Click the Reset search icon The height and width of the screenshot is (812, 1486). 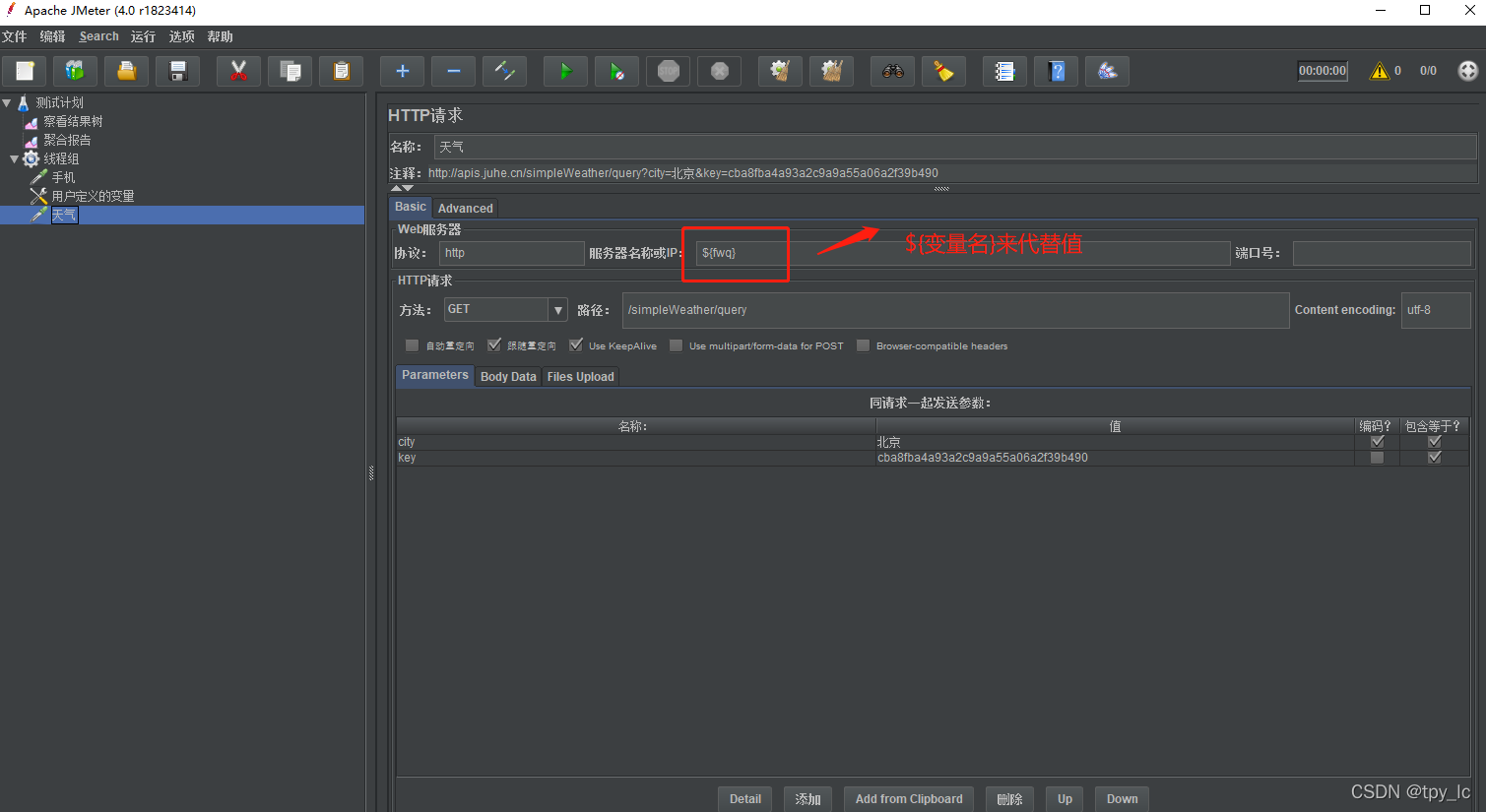[x=943, y=71]
